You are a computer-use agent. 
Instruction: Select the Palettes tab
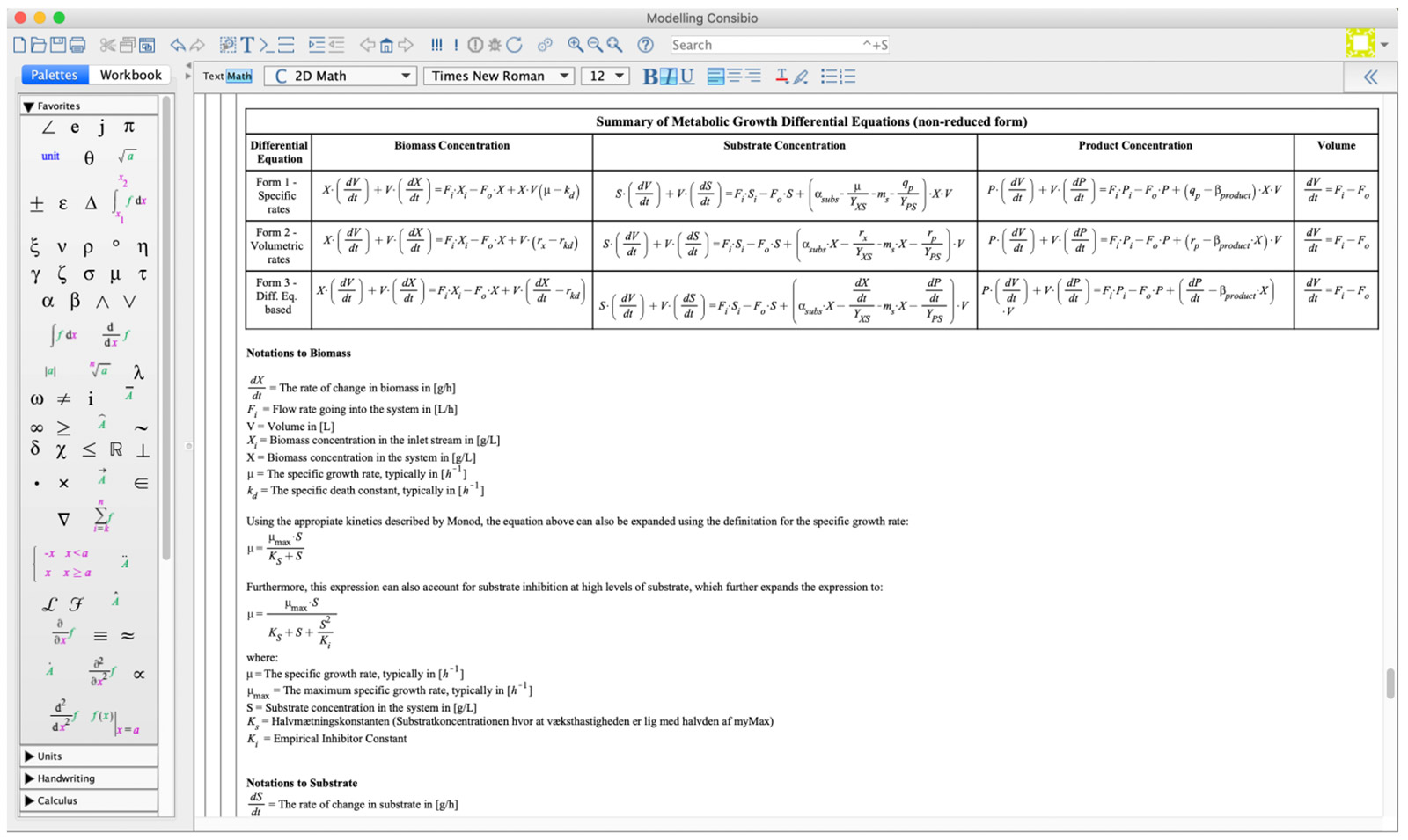(x=54, y=75)
